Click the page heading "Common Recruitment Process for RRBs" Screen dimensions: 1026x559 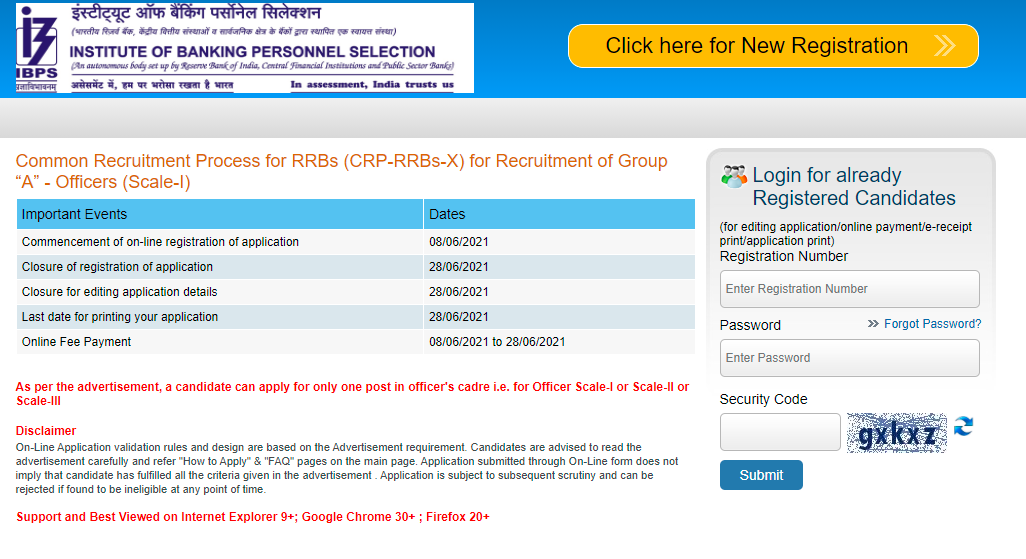(x=342, y=171)
